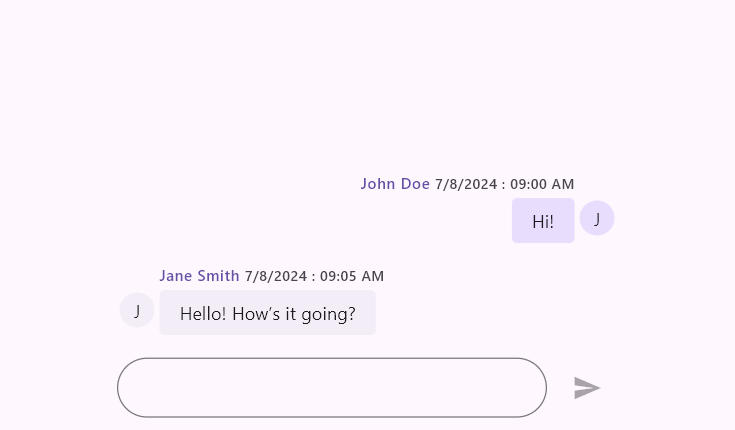
Task: Click the word "it" in Jane's message
Action: [x=294, y=314]
